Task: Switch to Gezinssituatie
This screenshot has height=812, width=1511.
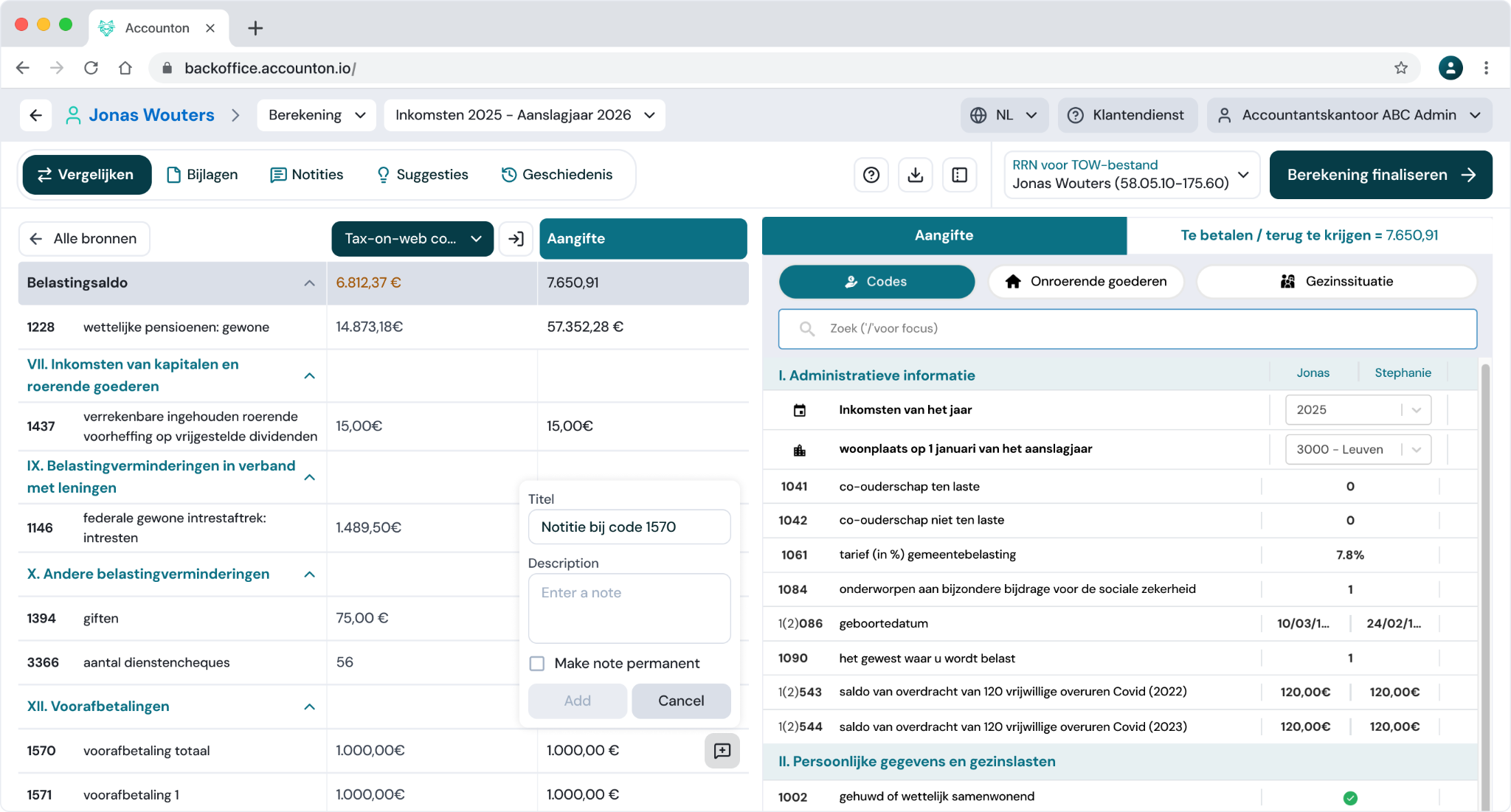Action: tap(1337, 282)
